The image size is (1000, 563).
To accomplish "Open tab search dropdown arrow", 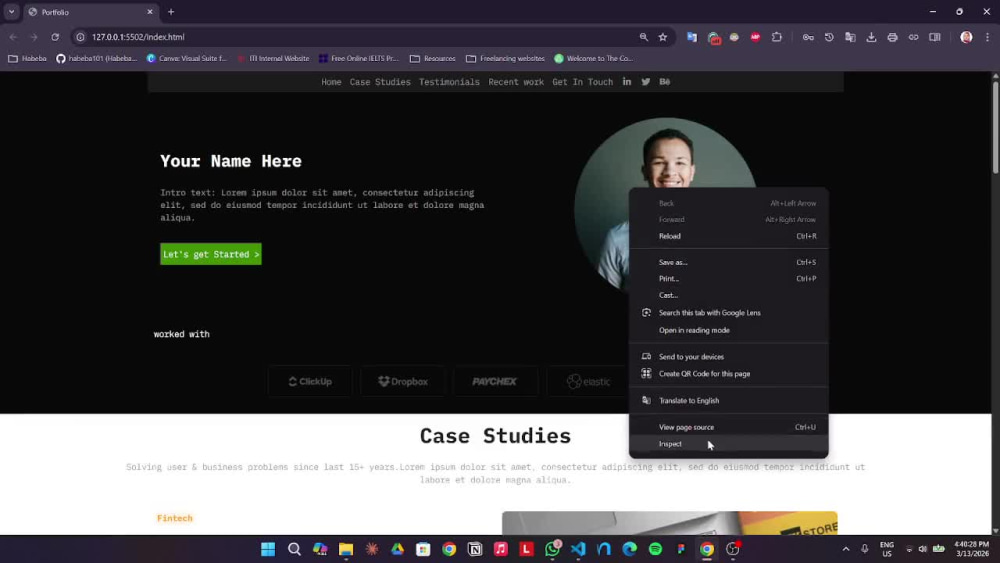I will (x=11, y=11).
